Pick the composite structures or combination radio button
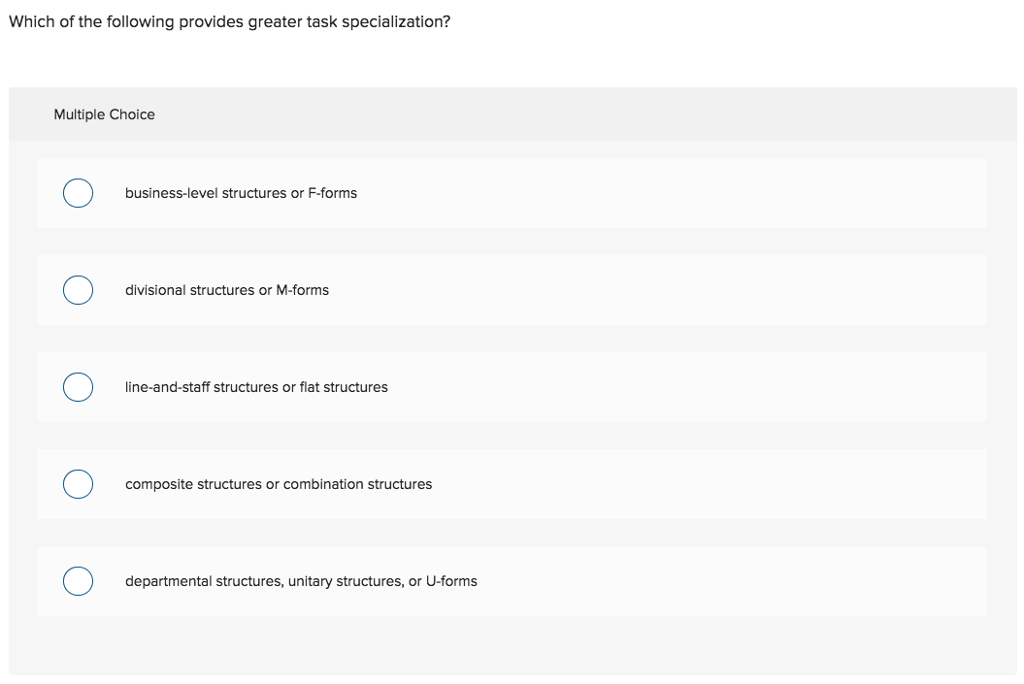The height and width of the screenshot is (684, 1024). click(x=78, y=484)
